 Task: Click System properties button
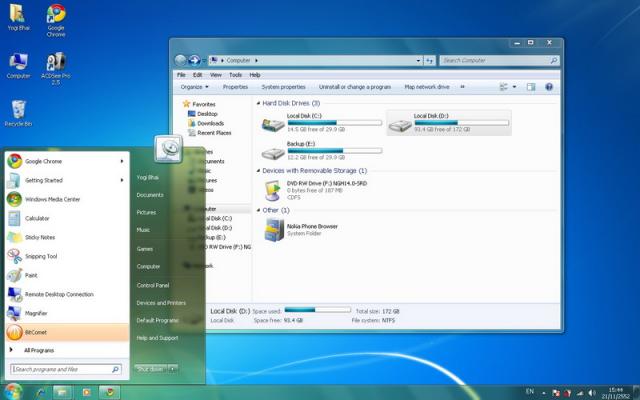coord(283,87)
